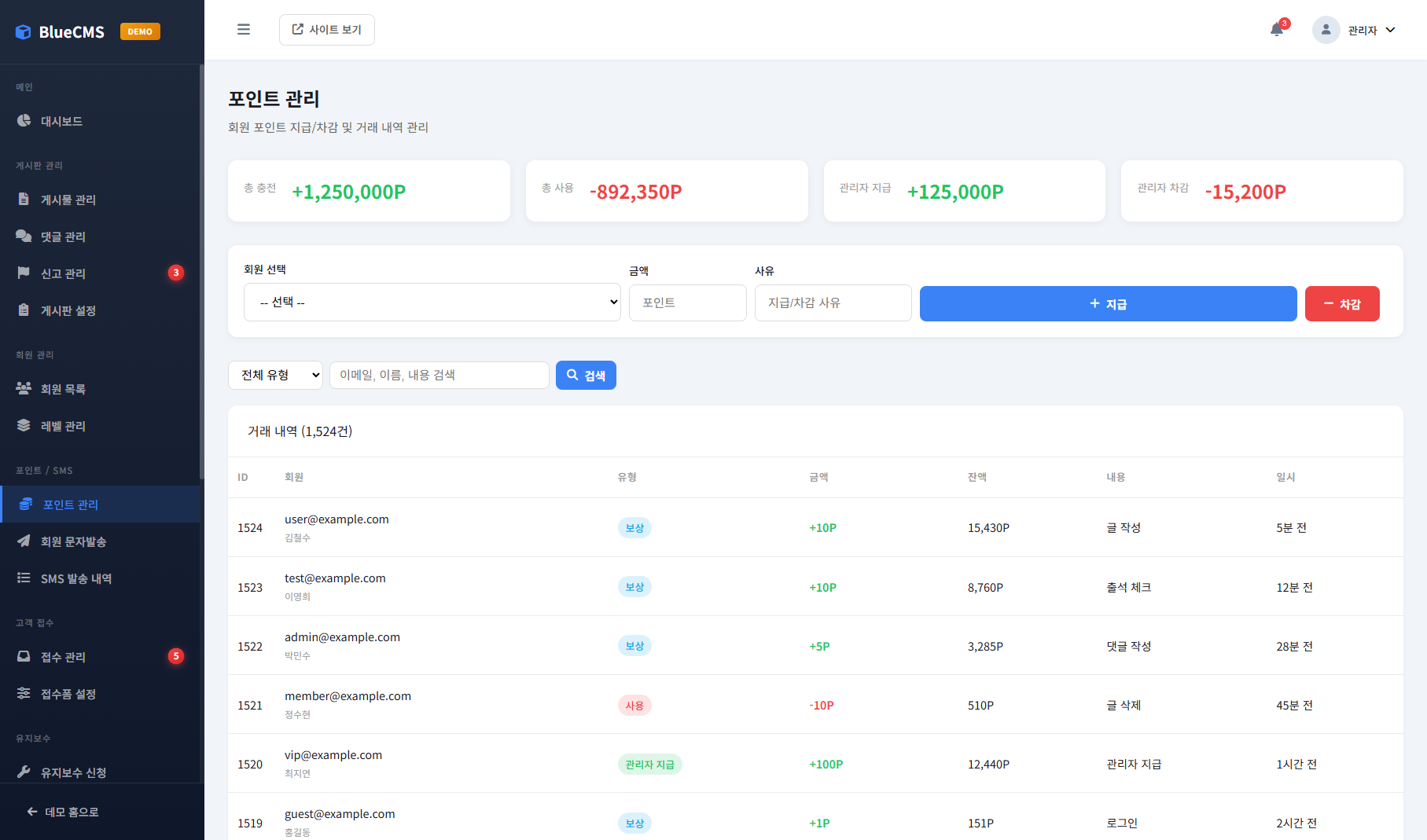Image resolution: width=1427 pixels, height=840 pixels.
Task: Expand the 회원 선택 dropdown
Action: [432, 303]
